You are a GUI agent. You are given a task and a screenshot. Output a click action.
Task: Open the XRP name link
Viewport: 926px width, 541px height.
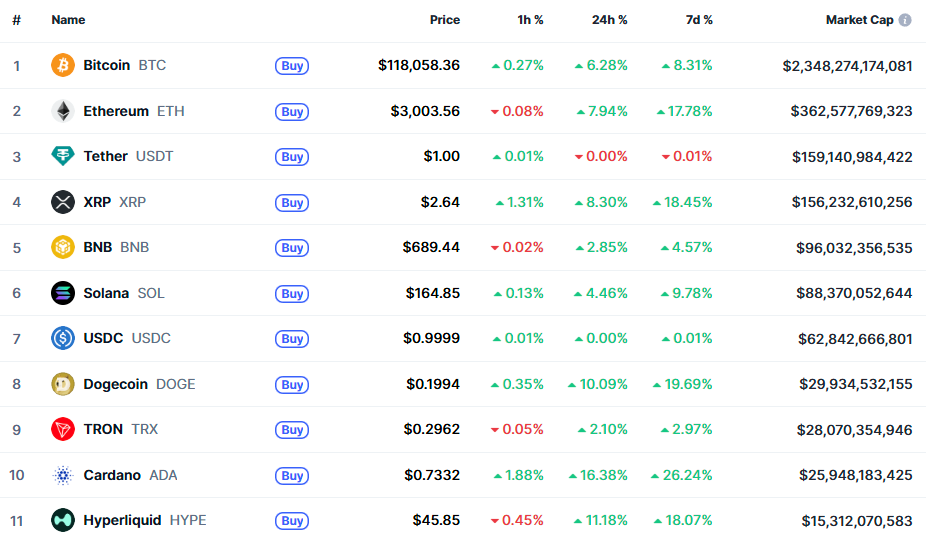(x=115, y=202)
